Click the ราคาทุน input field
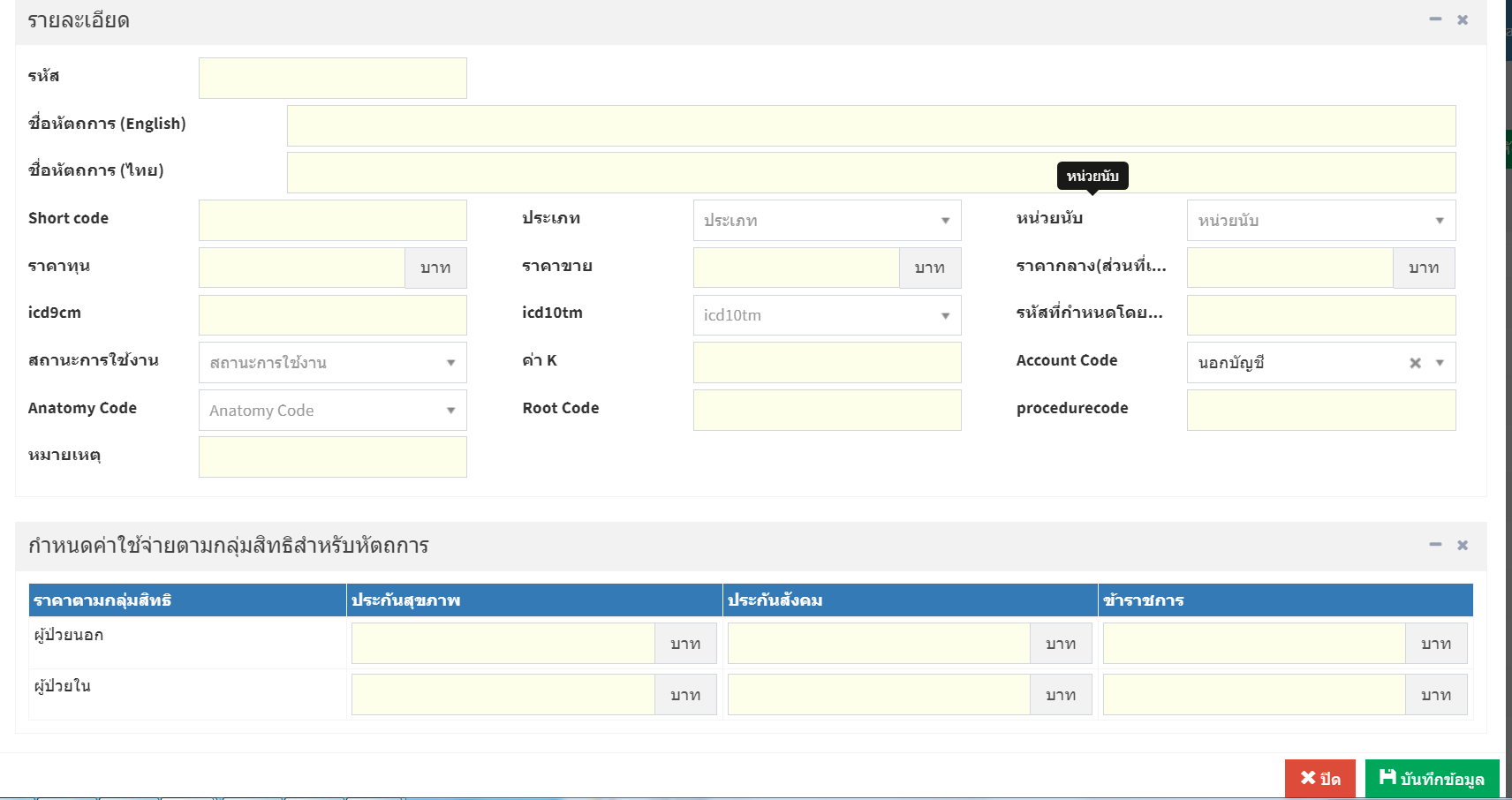The height and width of the screenshot is (800, 1512). [302, 268]
